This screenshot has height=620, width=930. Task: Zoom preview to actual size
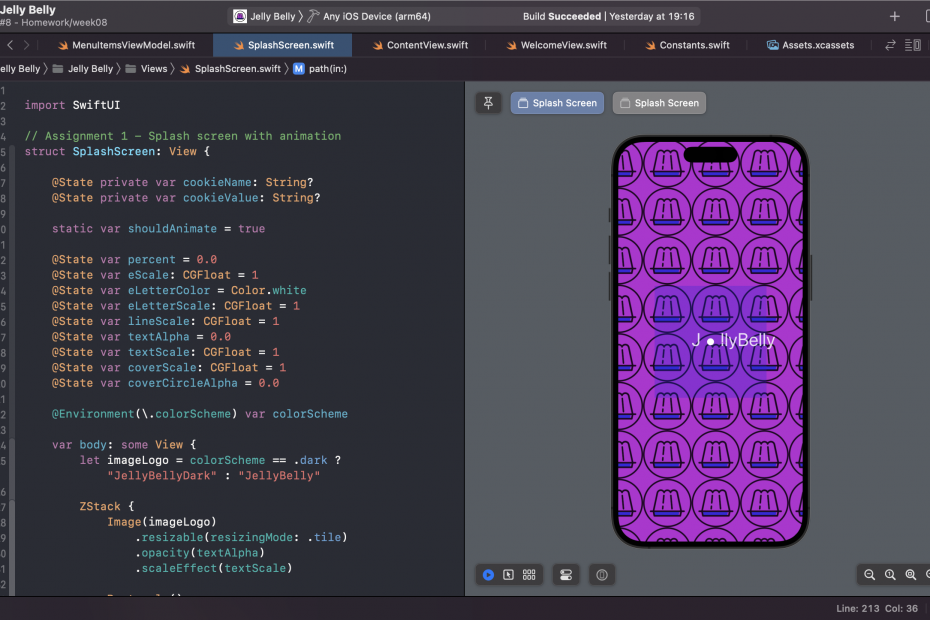pyautogui.click(x=890, y=575)
